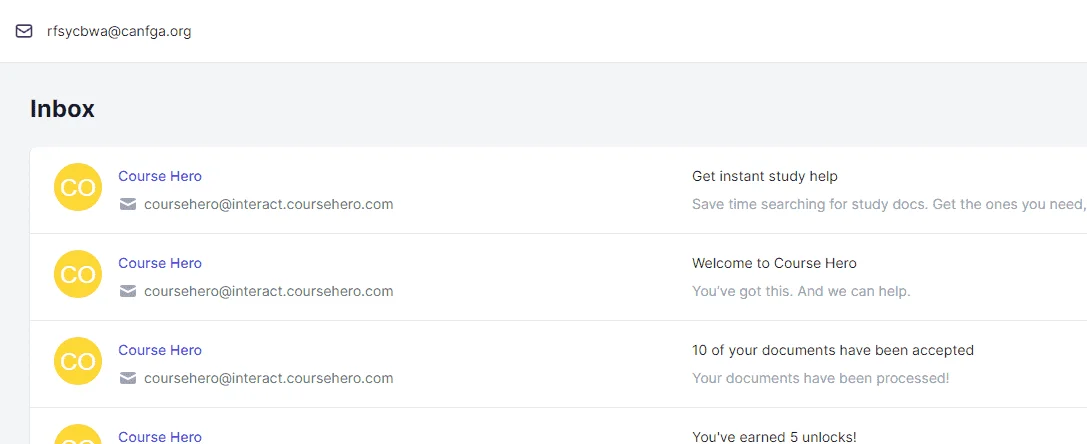Screen dimensions: 1087x444
Task: Select the rfsycbwa@canfga.org address text
Action: click(x=119, y=31)
